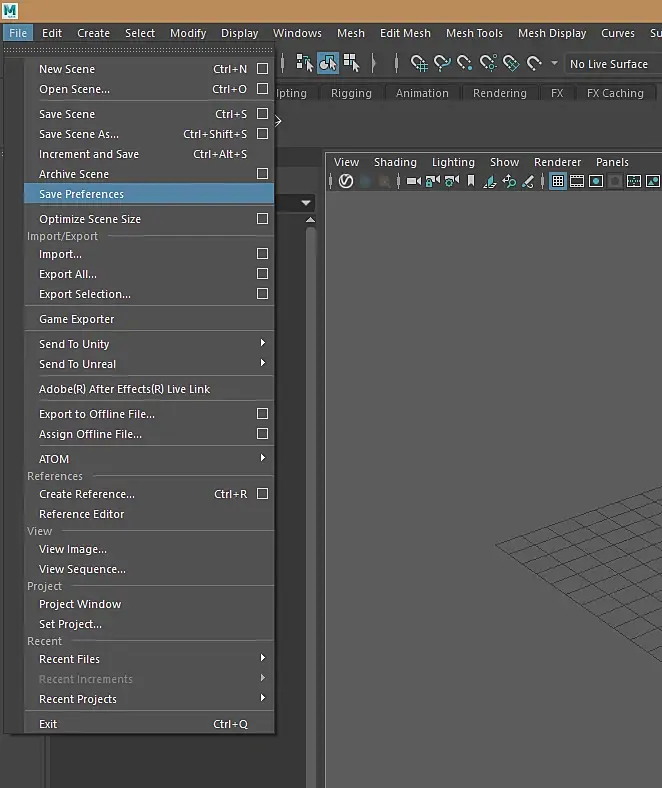The height and width of the screenshot is (788, 662).
Task: Open the New Scene option box
Action: point(262,69)
